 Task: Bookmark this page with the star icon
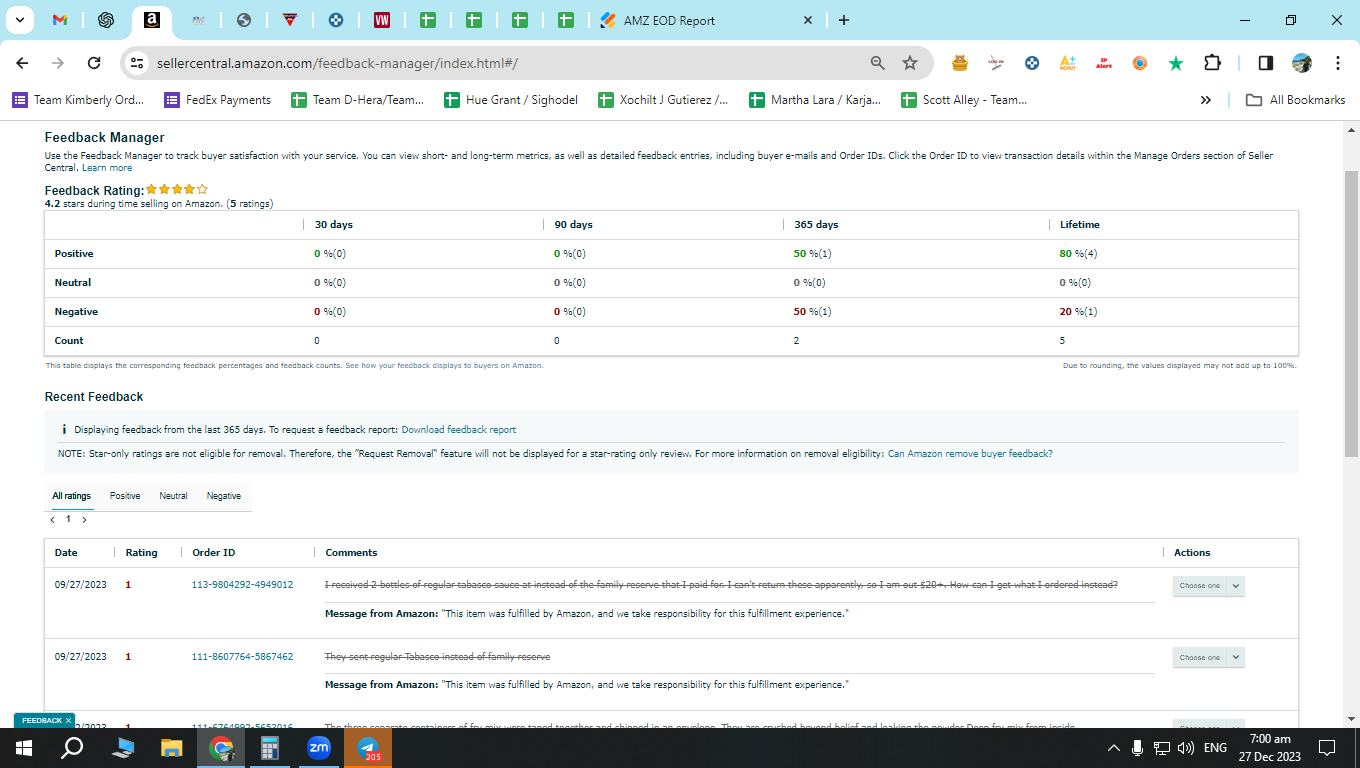(910, 63)
